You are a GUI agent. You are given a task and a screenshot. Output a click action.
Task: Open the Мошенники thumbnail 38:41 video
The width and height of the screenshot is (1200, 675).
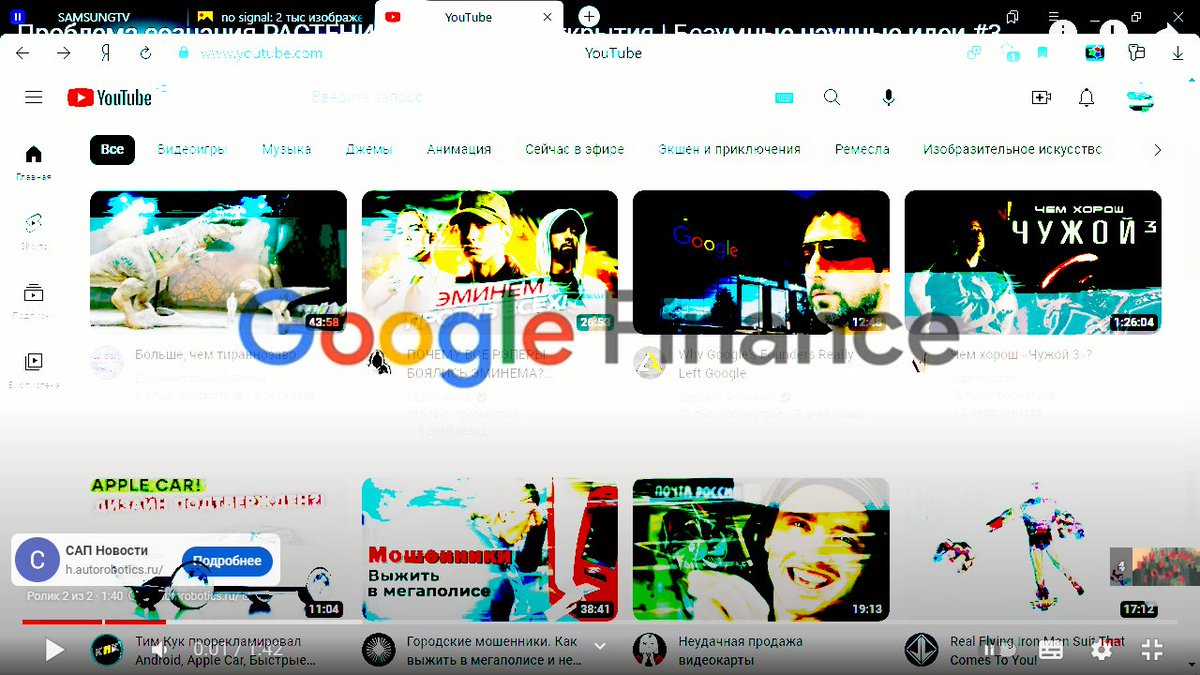(x=490, y=549)
